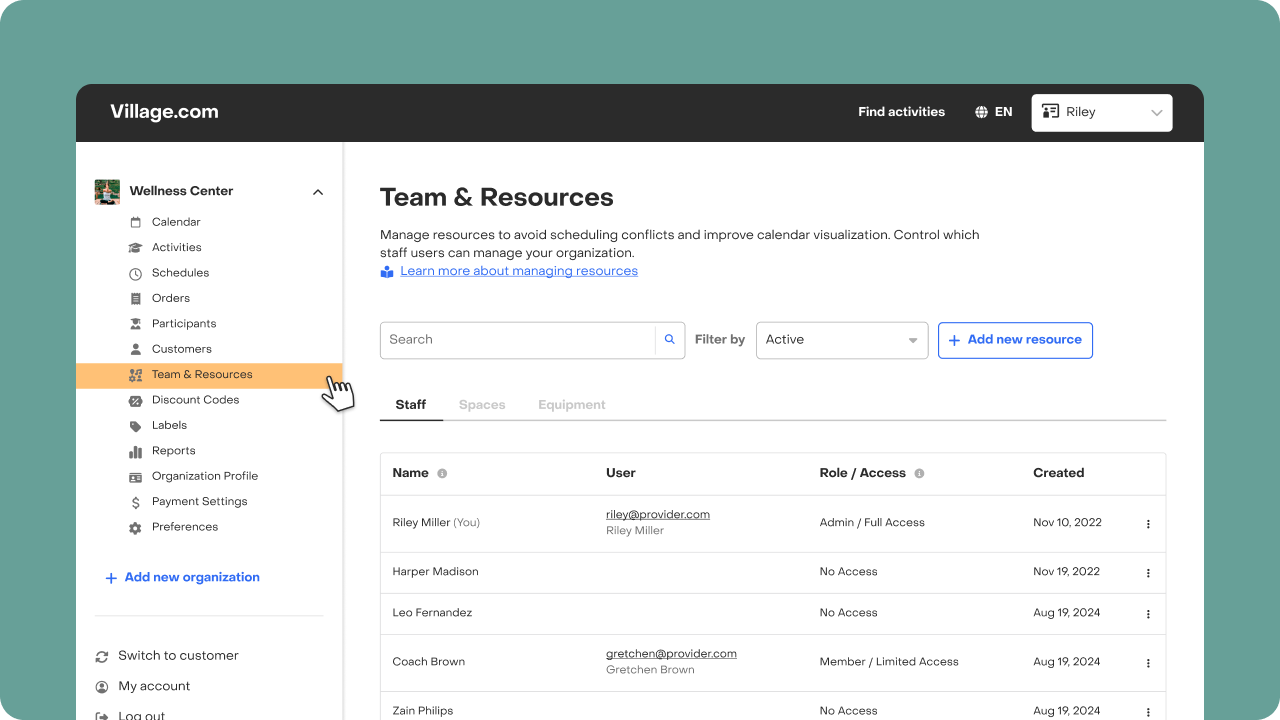
Task: Click the Nov 10, 2022 date cell
Action: (x=1067, y=523)
